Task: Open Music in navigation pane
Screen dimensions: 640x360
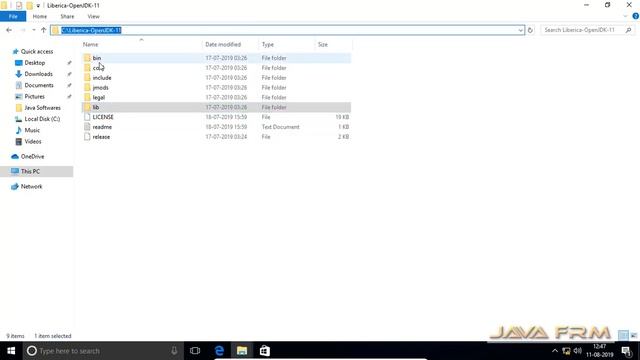Action: click(32, 130)
